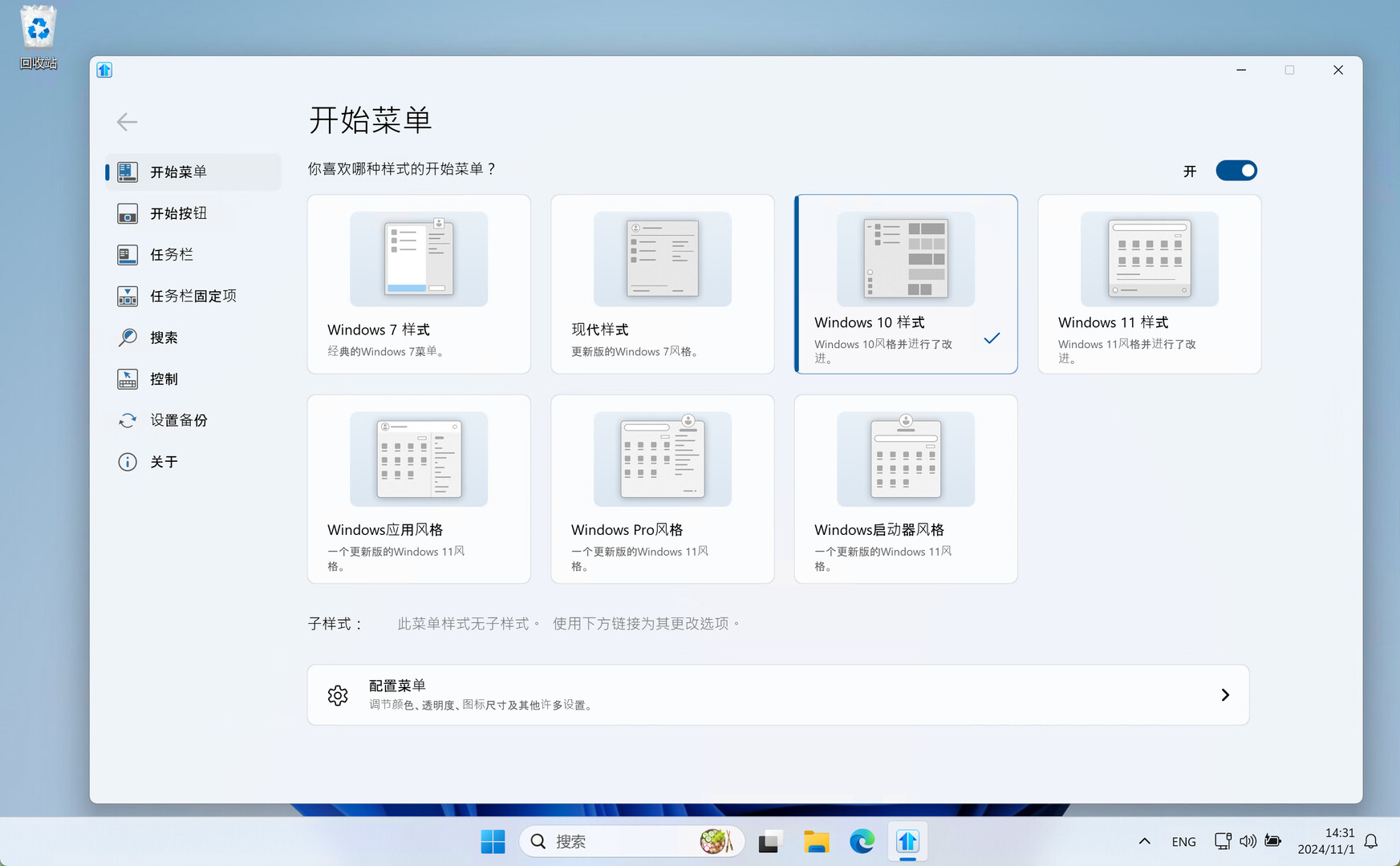Select the 任务栏 sidebar icon
This screenshot has height=866, width=1400.
click(128, 255)
